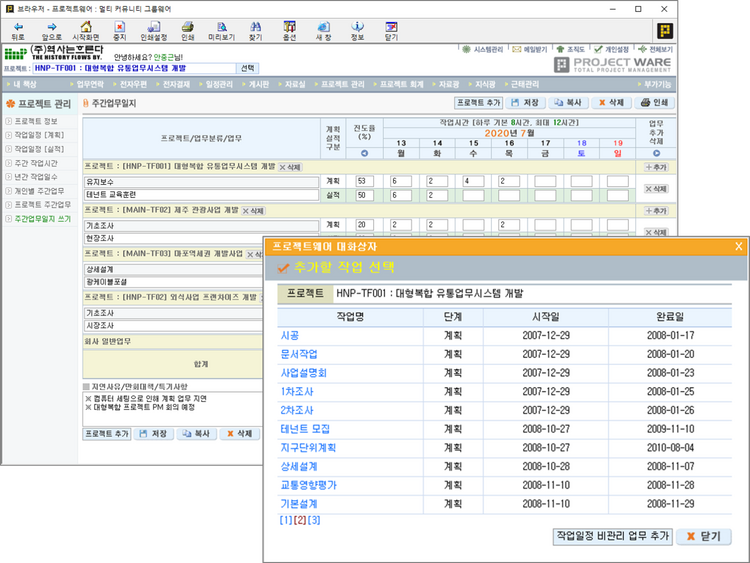Select the 사업설명회 task link
The height and width of the screenshot is (563, 750).
(303, 373)
